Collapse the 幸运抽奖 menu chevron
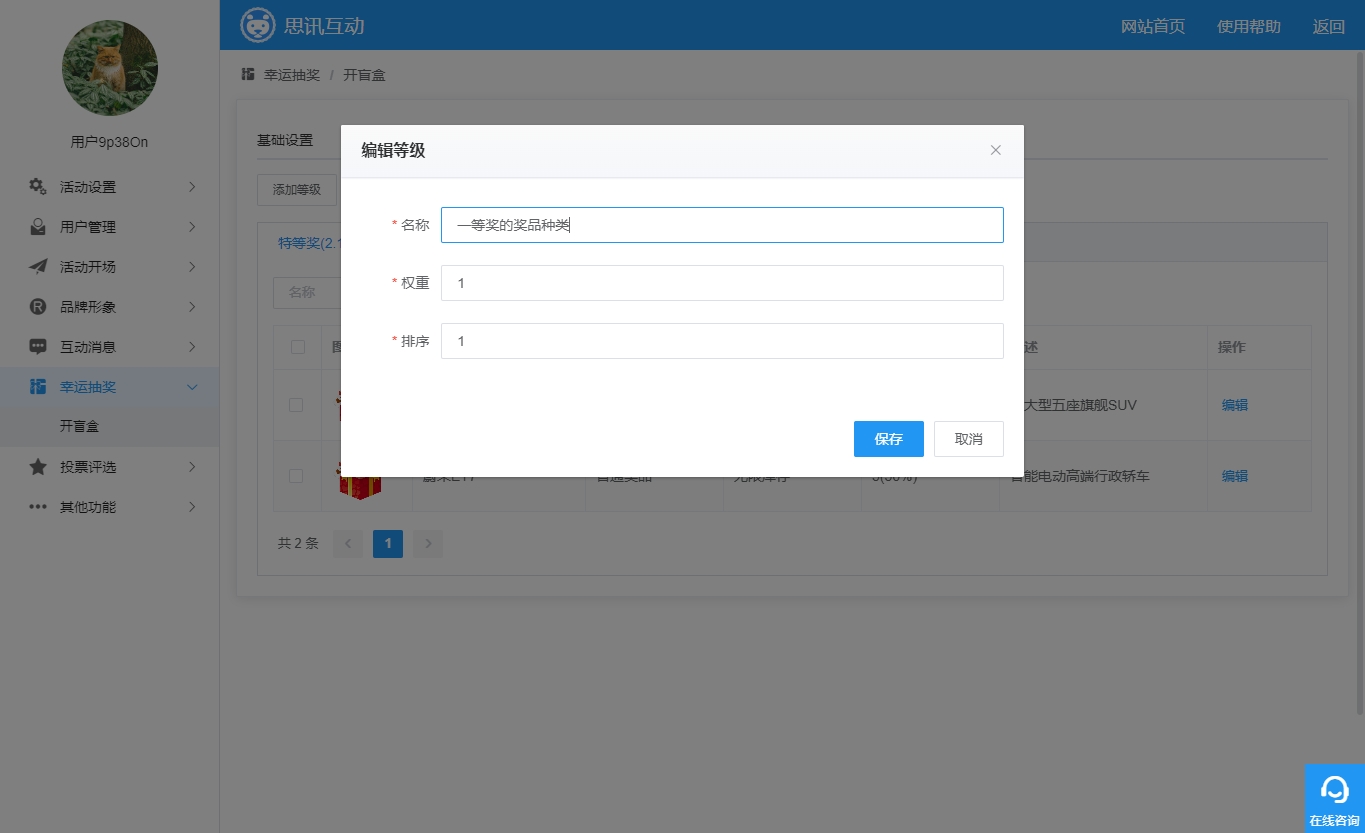The image size is (1365, 833). point(192,387)
